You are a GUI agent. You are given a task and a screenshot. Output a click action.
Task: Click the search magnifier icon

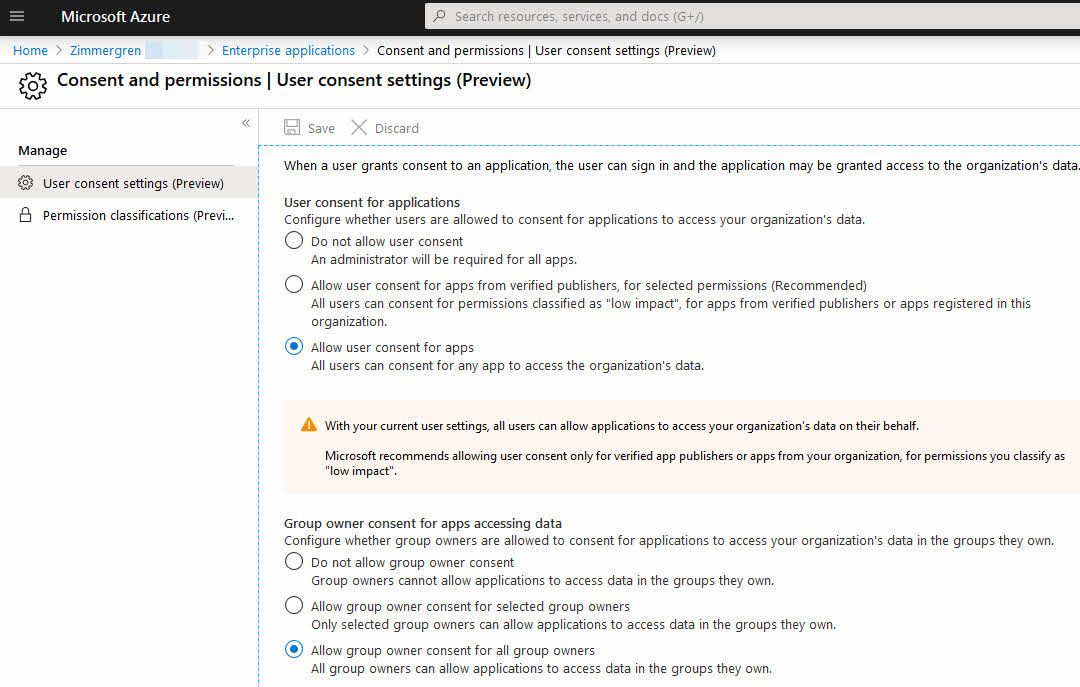[x=439, y=16]
